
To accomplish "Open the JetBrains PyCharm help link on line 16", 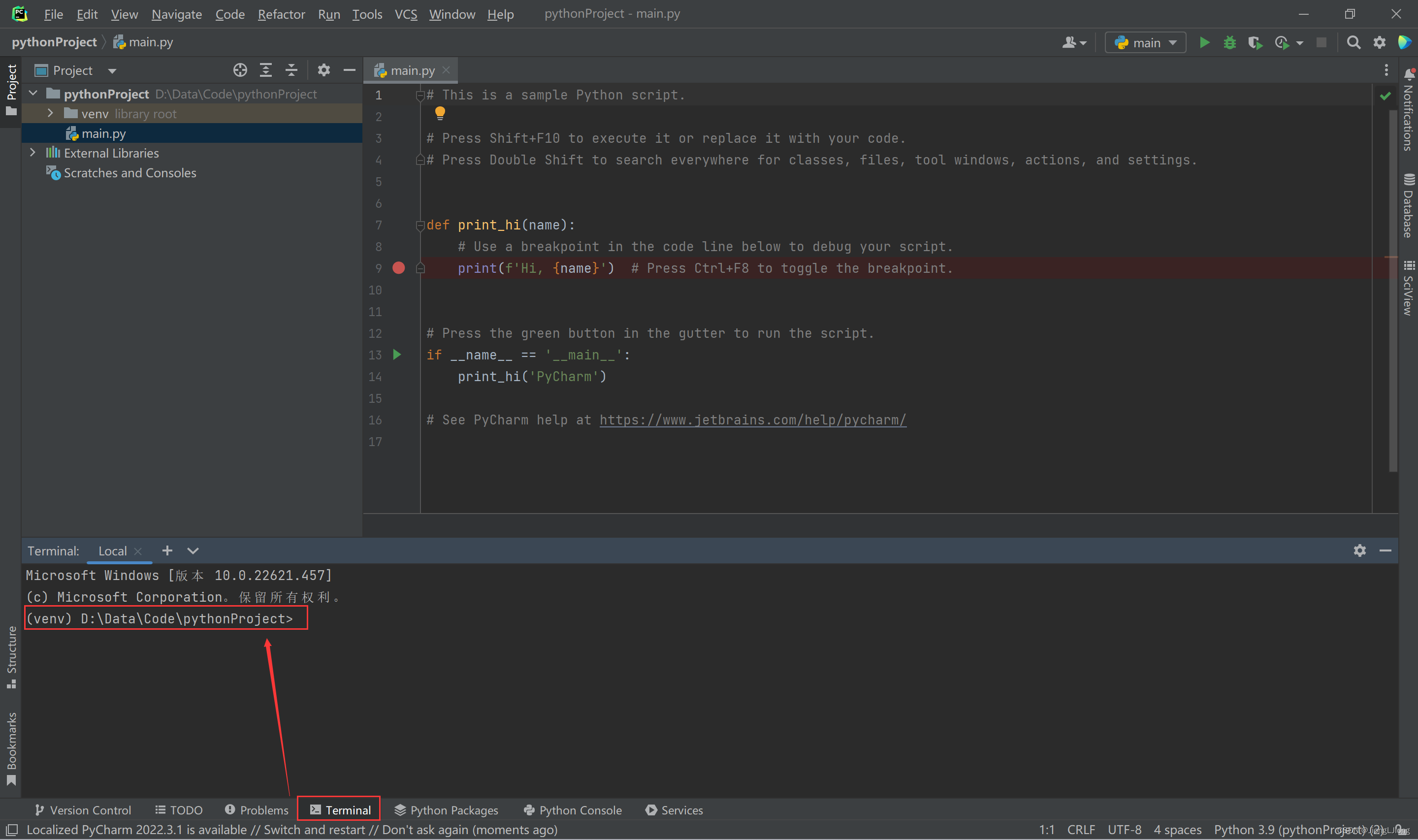I will coord(751,420).
